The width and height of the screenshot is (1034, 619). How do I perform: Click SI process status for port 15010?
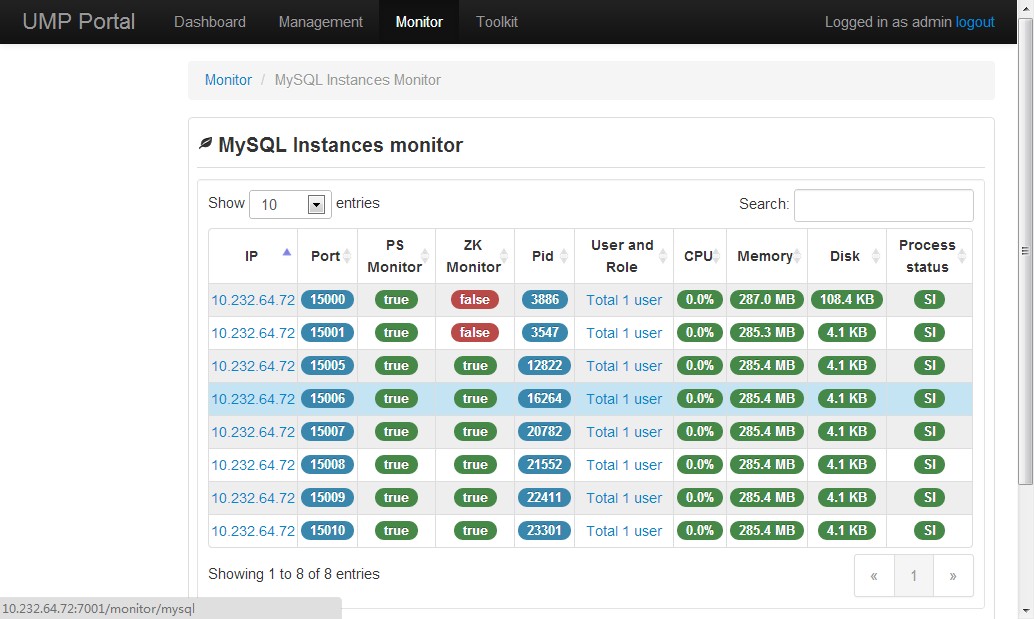tap(930, 530)
